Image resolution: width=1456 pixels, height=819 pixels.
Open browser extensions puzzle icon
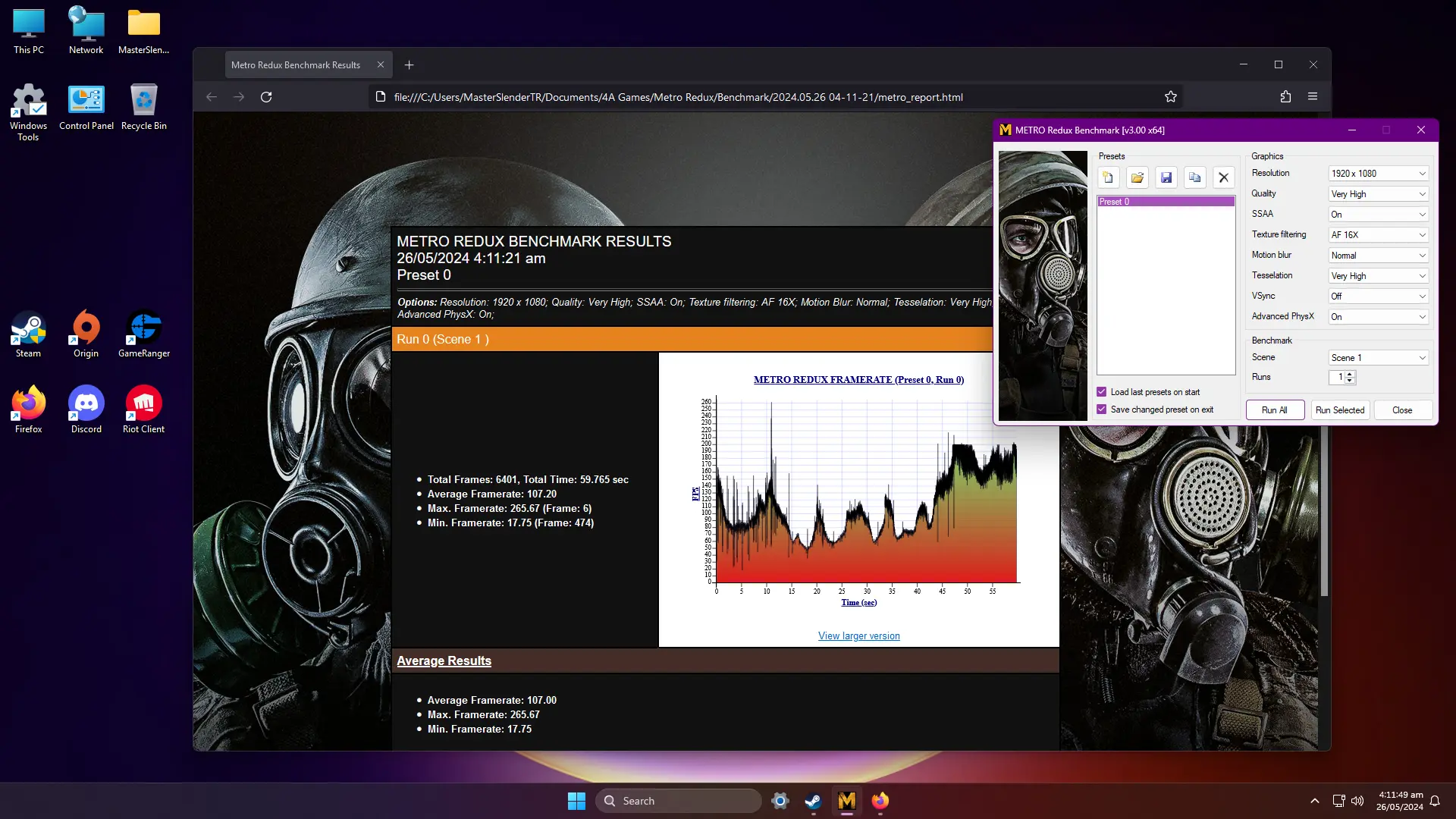pyautogui.click(x=1285, y=97)
